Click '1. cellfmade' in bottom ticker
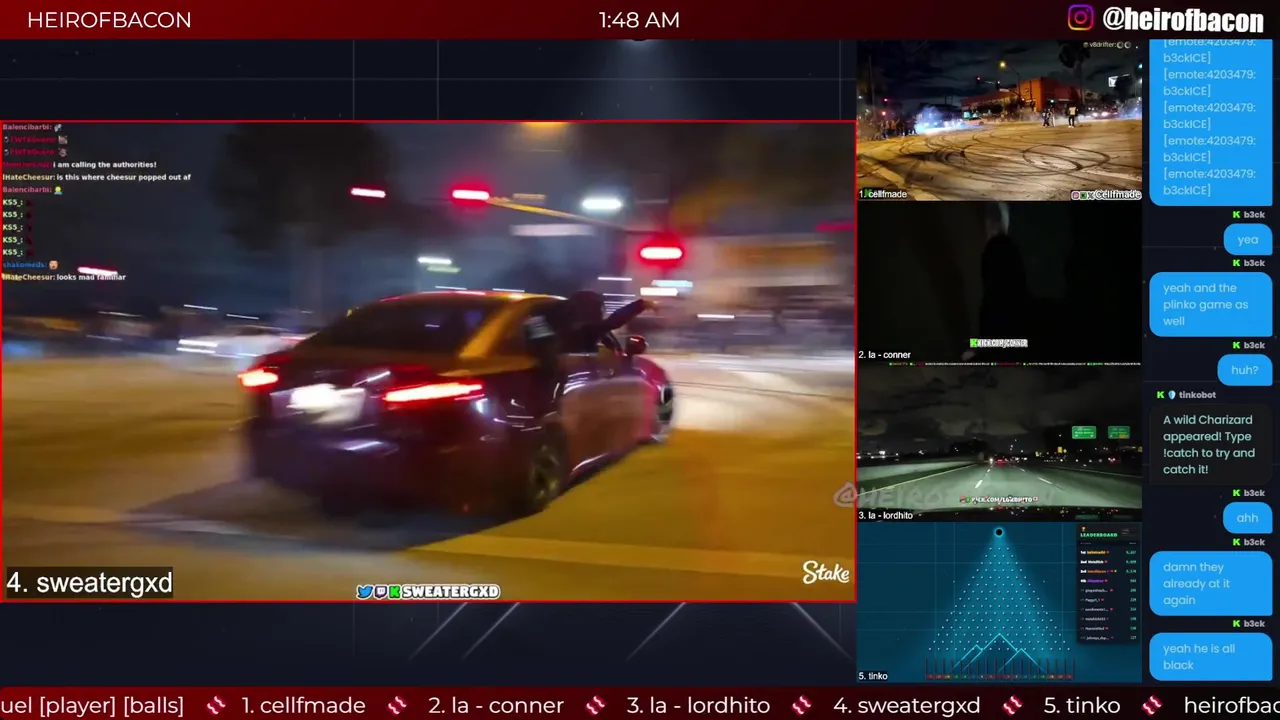This screenshot has height=720, width=1280. coord(303,705)
